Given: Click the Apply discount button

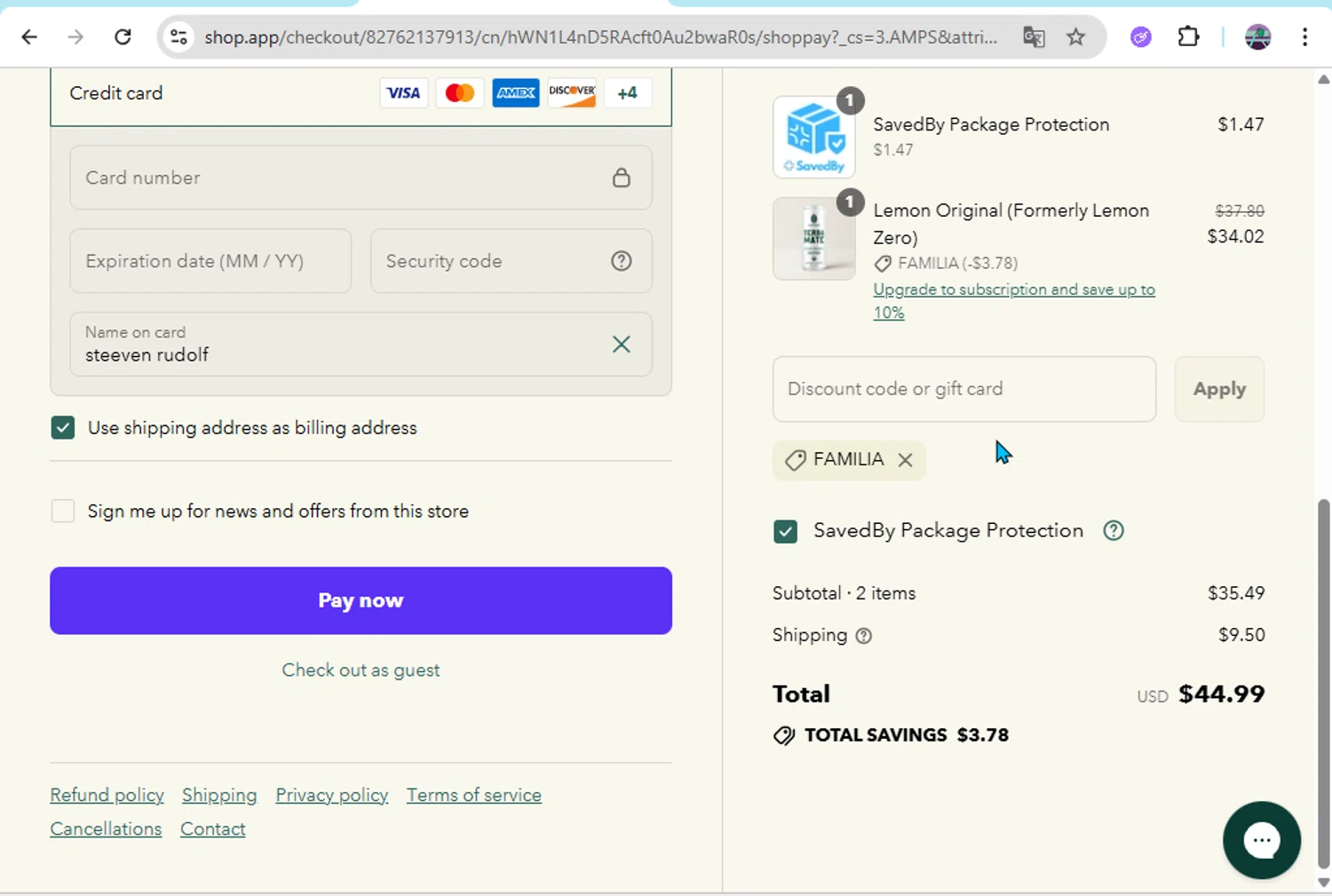Looking at the screenshot, I should (1219, 389).
